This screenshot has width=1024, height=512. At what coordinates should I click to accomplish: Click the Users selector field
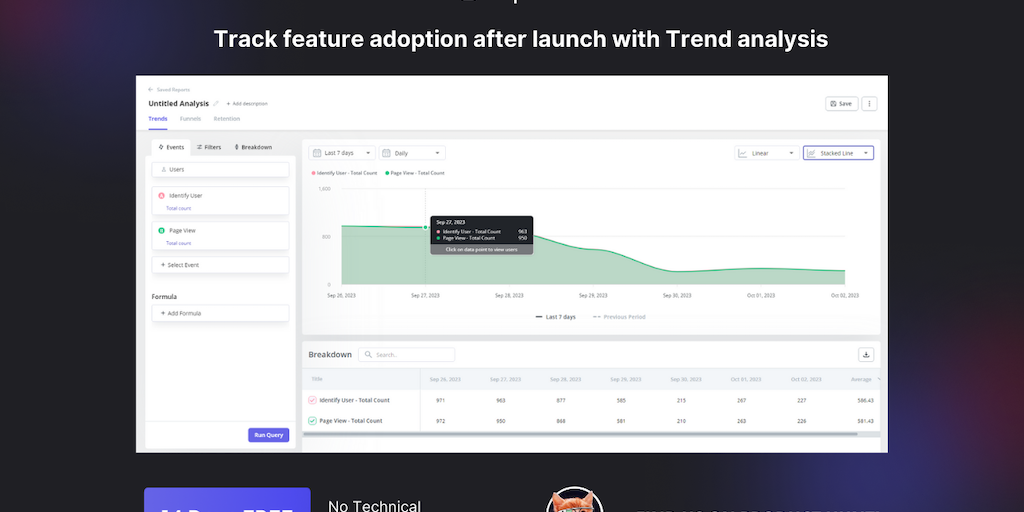point(220,169)
